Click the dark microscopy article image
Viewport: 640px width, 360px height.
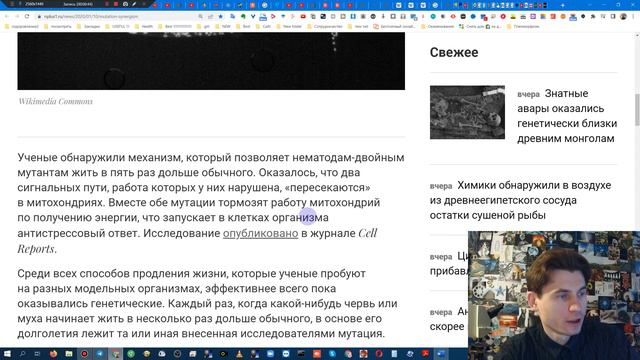211,61
